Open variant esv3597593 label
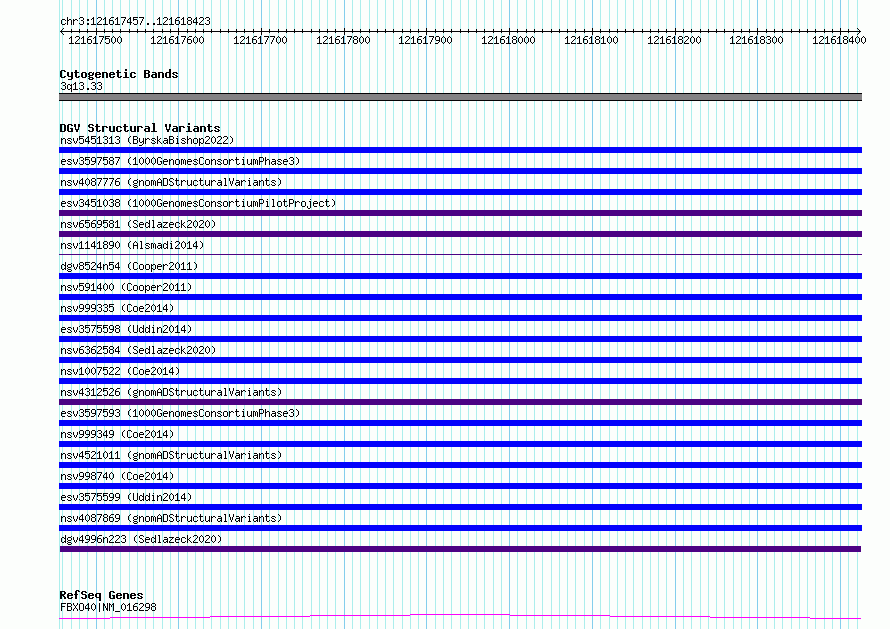 point(180,413)
